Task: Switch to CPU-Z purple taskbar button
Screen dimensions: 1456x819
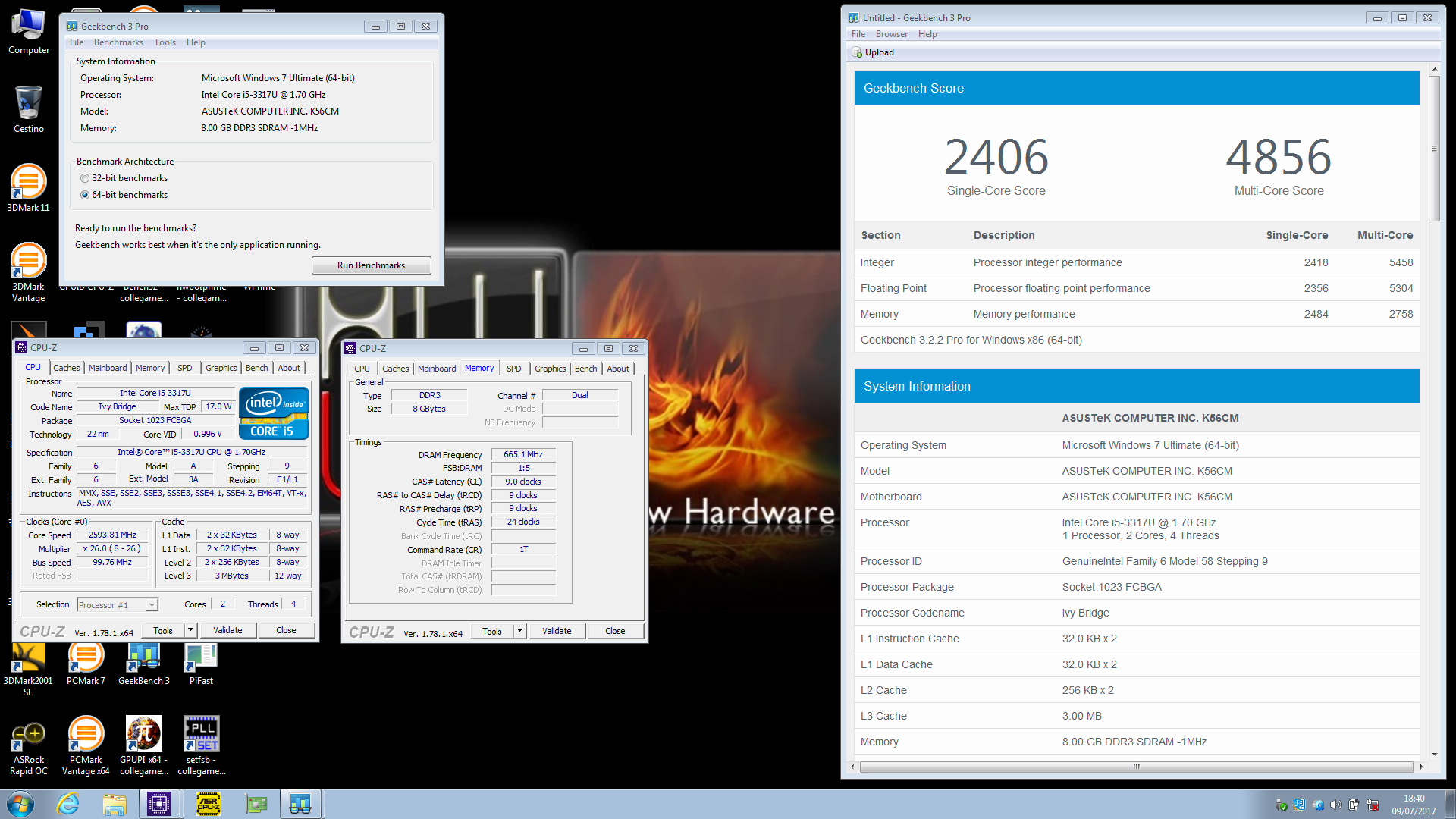Action: pyautogui.click(x=160, y=804)
